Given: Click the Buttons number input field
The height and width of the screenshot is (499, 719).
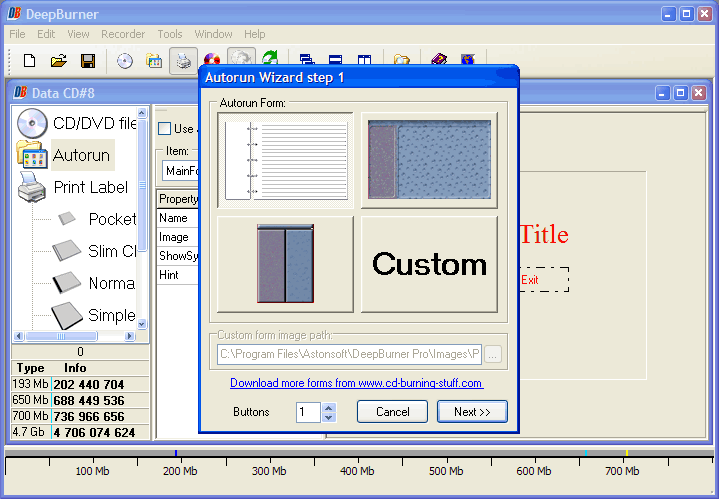Looking at the screenshot, I should click(x=308, y=412).
